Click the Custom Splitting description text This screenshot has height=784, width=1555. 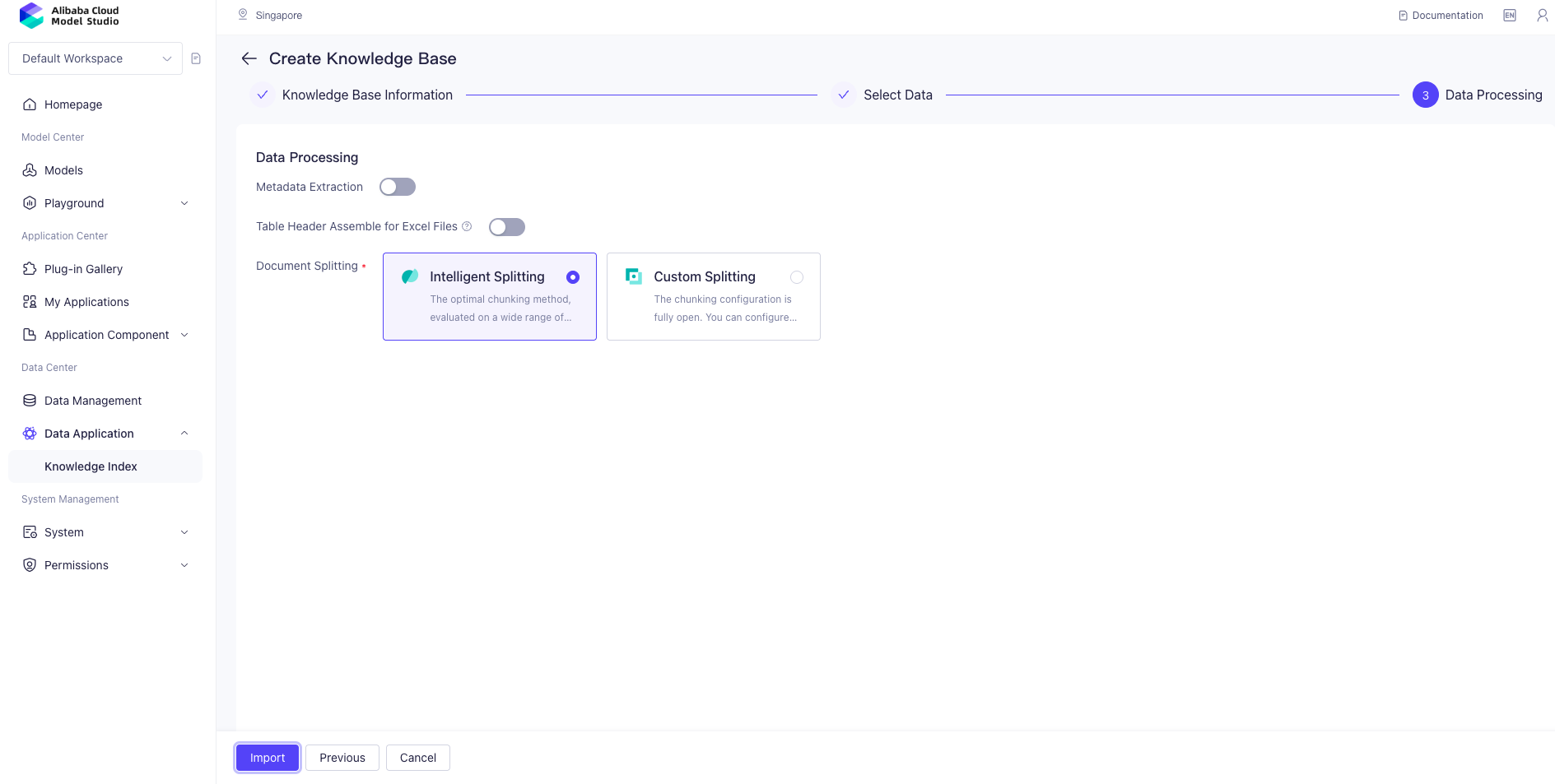pyautogui.click(x=725, y=308)
